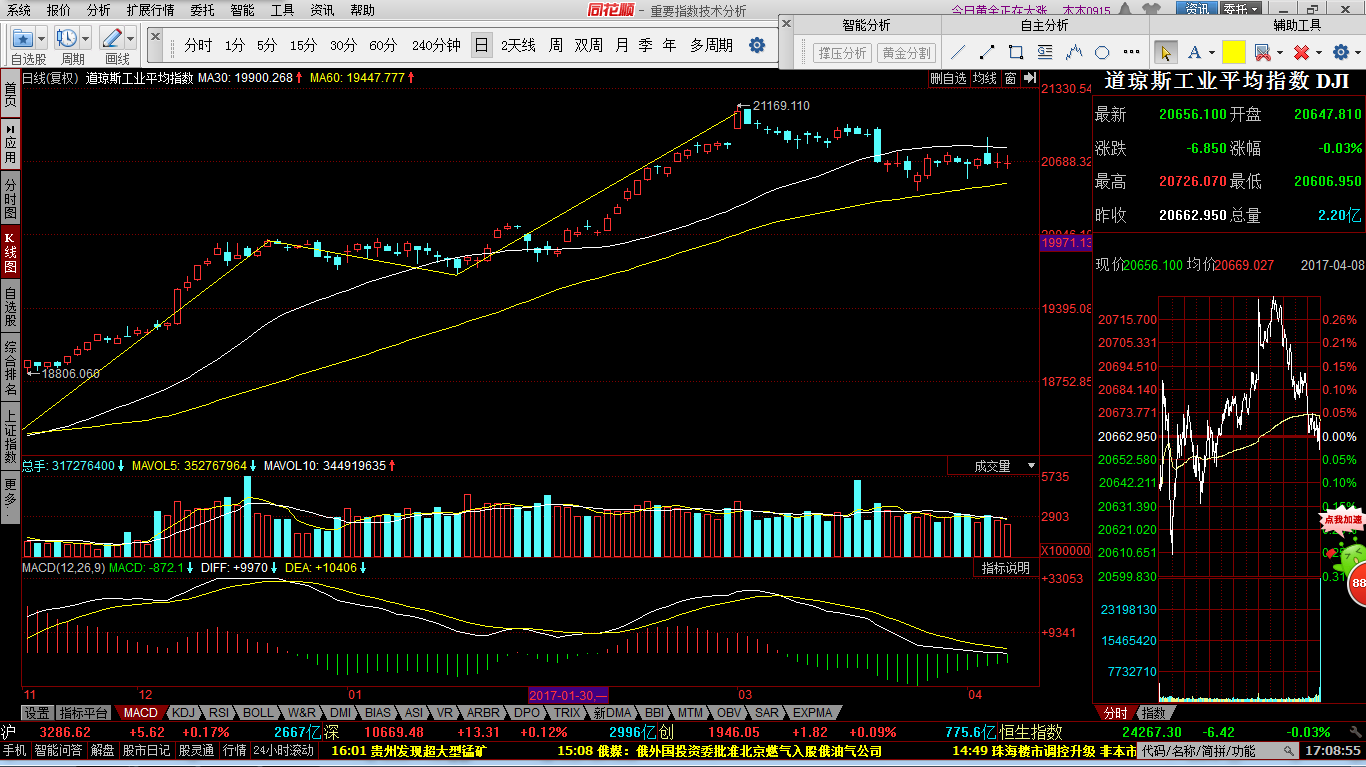
Task: Select the 60分 period
Action: (x=383, y=45)
